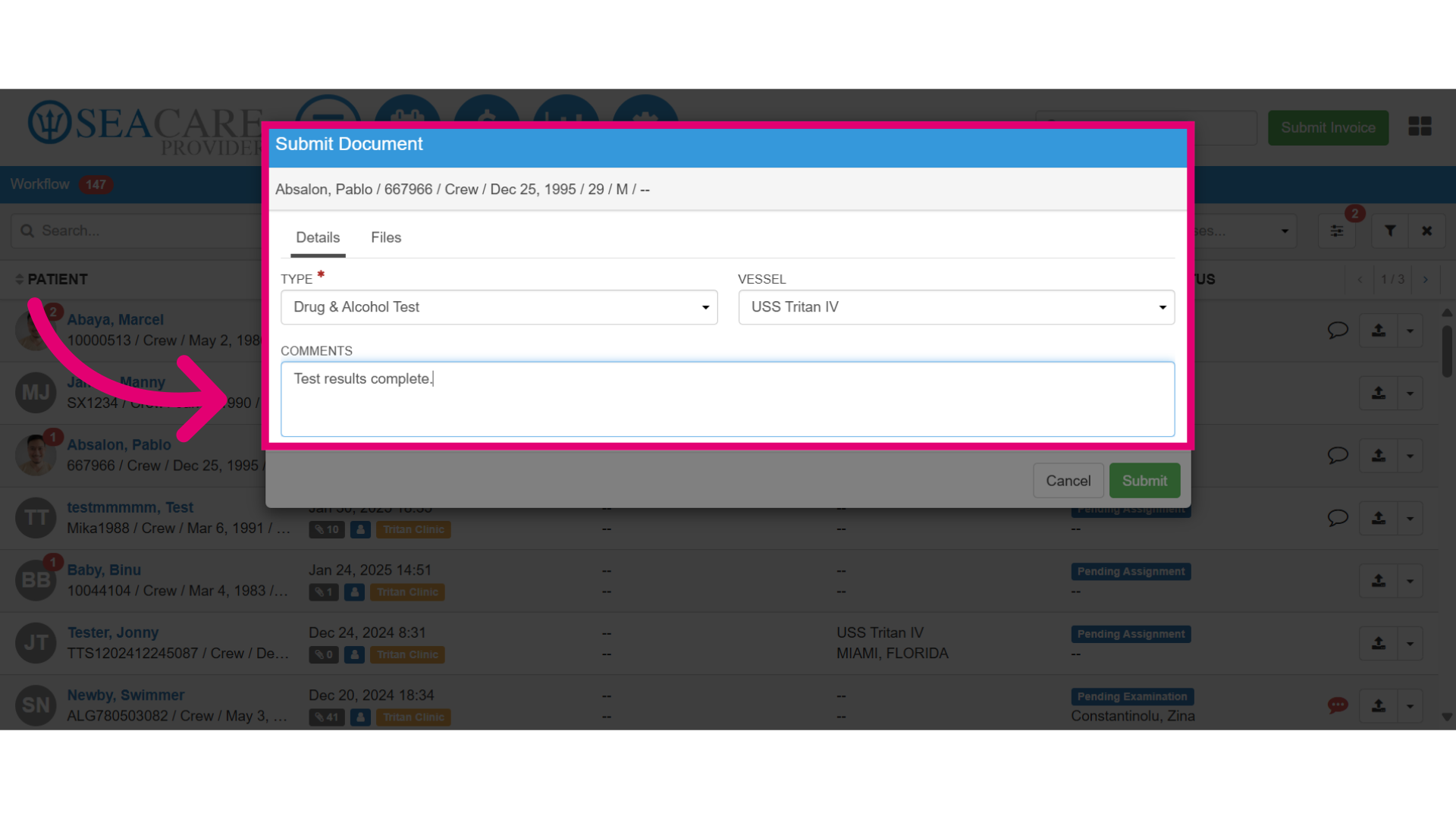This screenshot has height=819, width=1456.
Task: Click the attachments badge showing 10
Action: 327,529
